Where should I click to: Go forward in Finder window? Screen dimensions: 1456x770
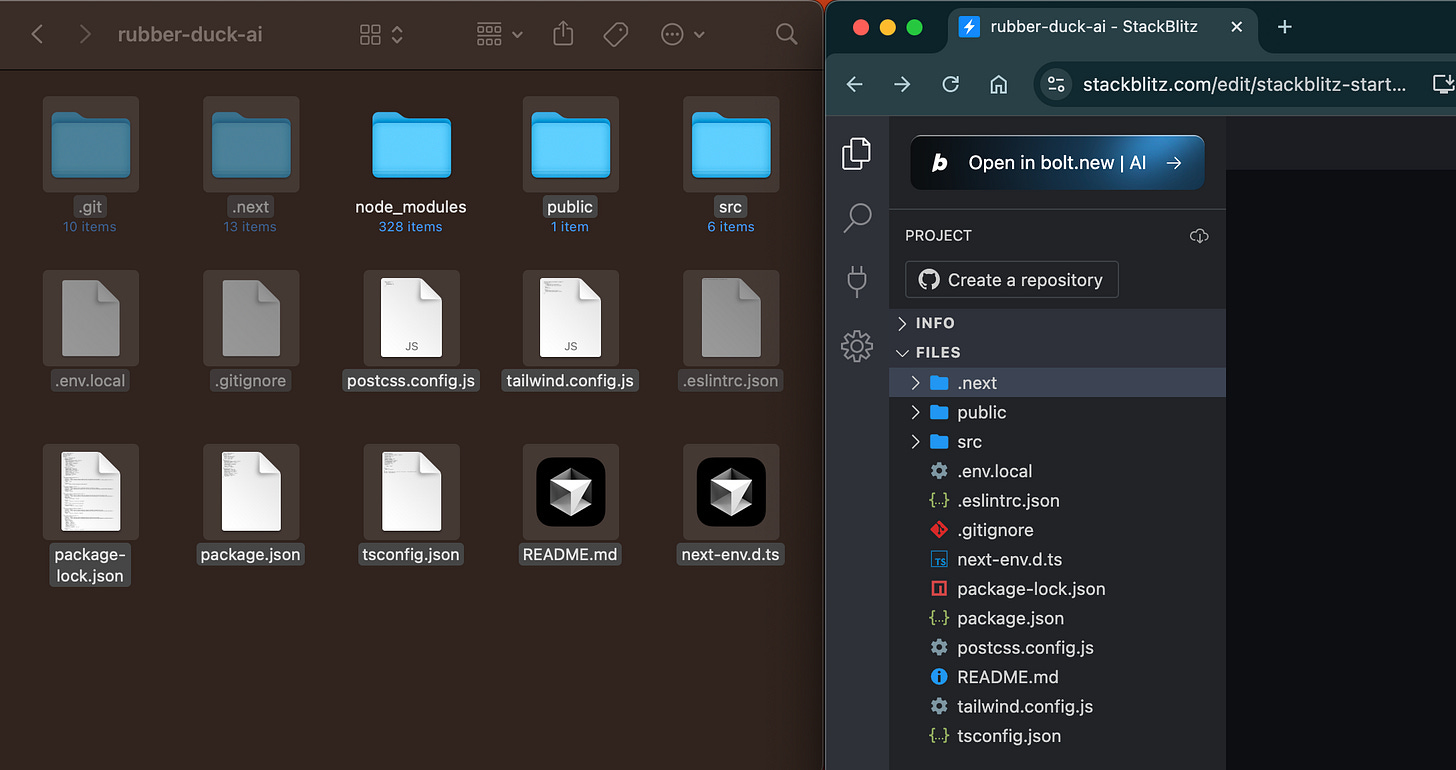(85, 35)
